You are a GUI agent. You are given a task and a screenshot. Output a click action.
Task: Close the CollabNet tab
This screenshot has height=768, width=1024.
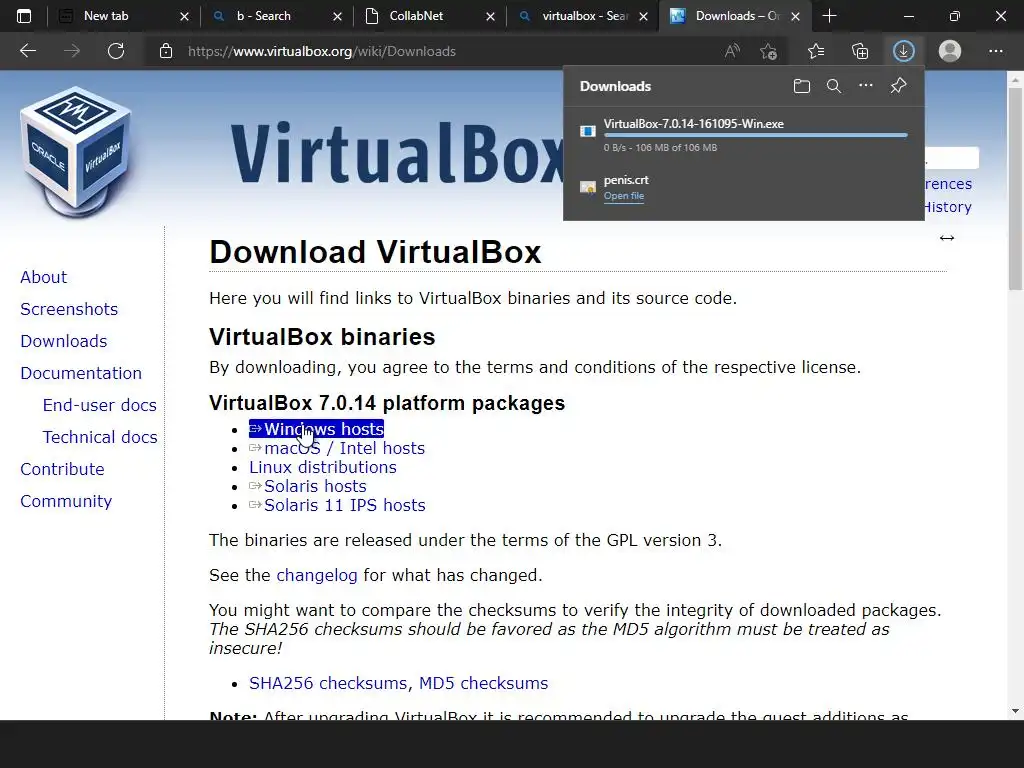(490, 16)
